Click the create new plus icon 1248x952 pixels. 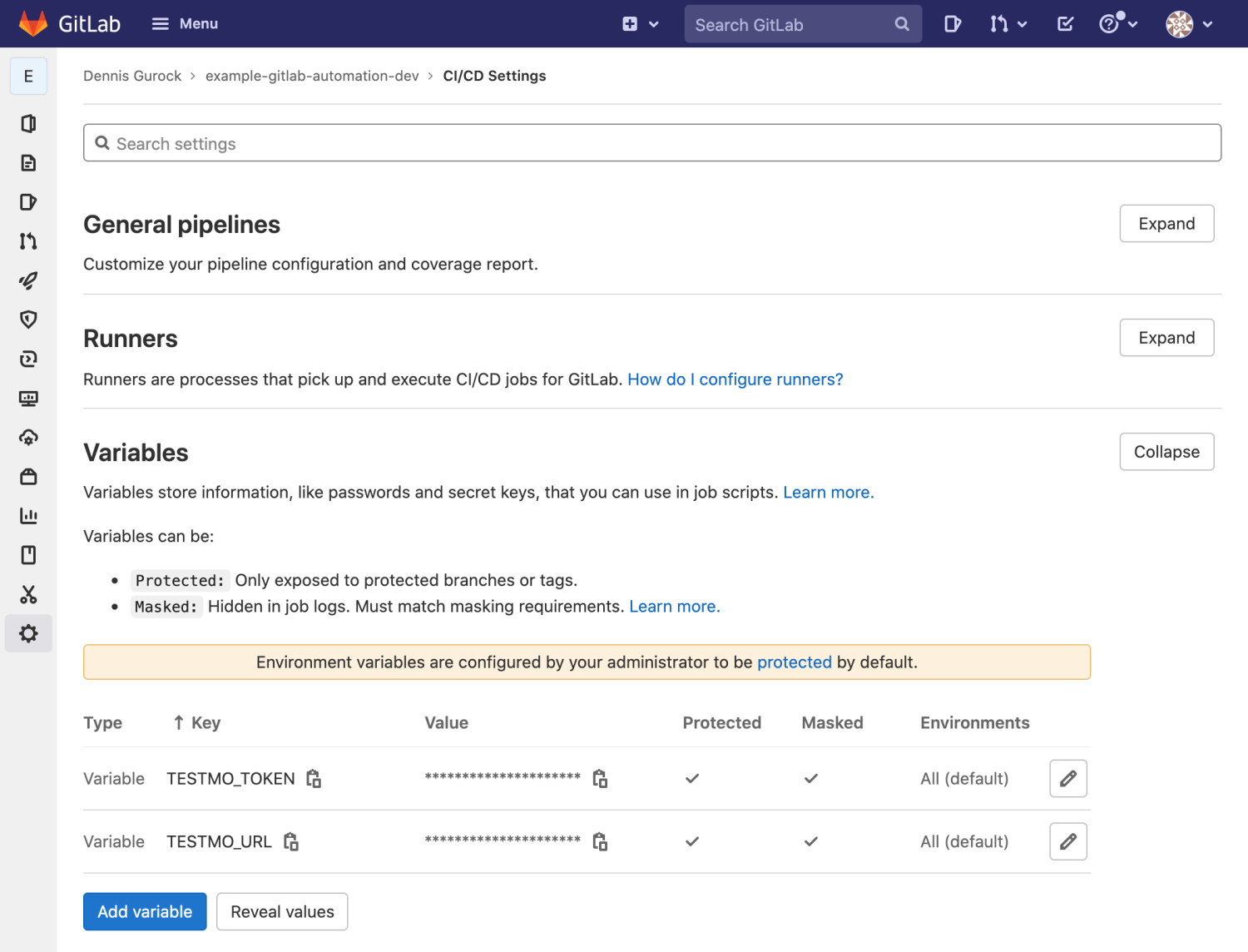coord(630,24)
